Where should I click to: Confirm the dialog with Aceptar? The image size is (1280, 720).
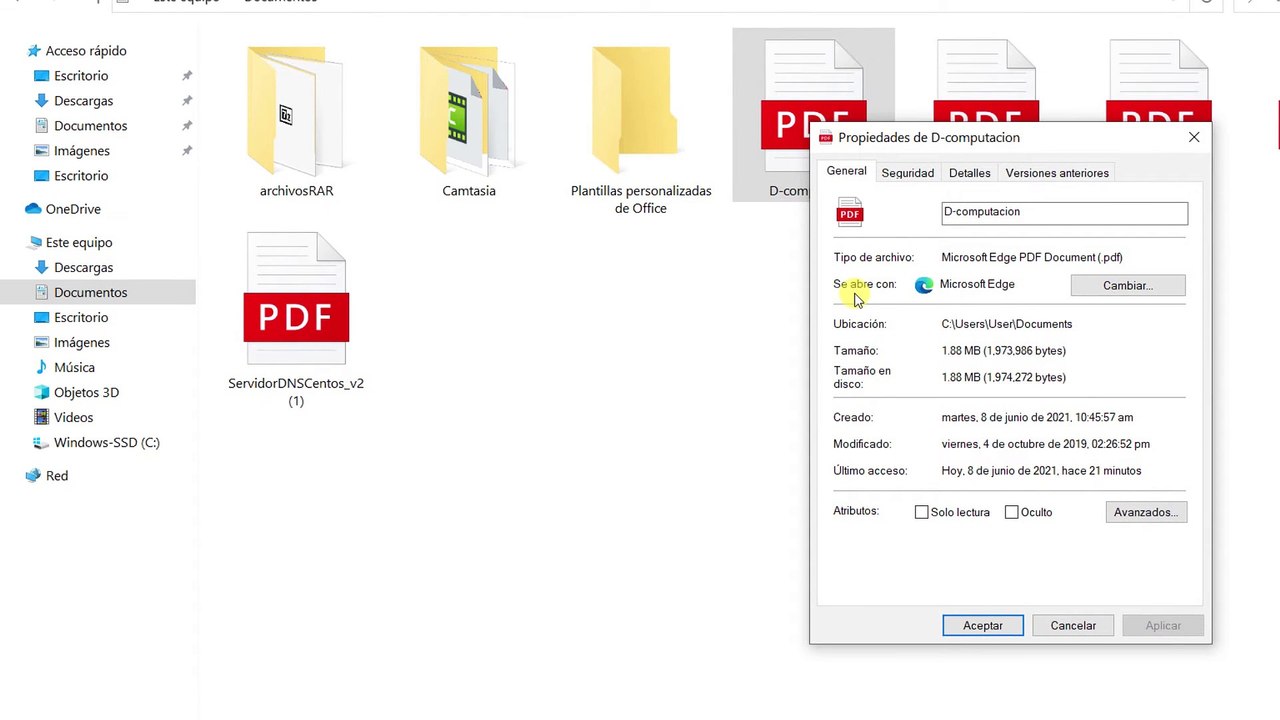point(983,626)
